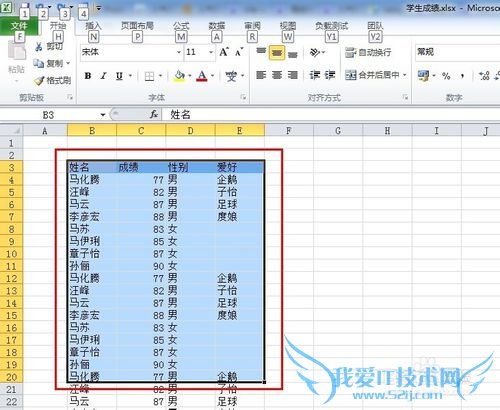
Task: Open the 宋体 font name dropdown
Action: pyautogui.click(x=179, y=52)
